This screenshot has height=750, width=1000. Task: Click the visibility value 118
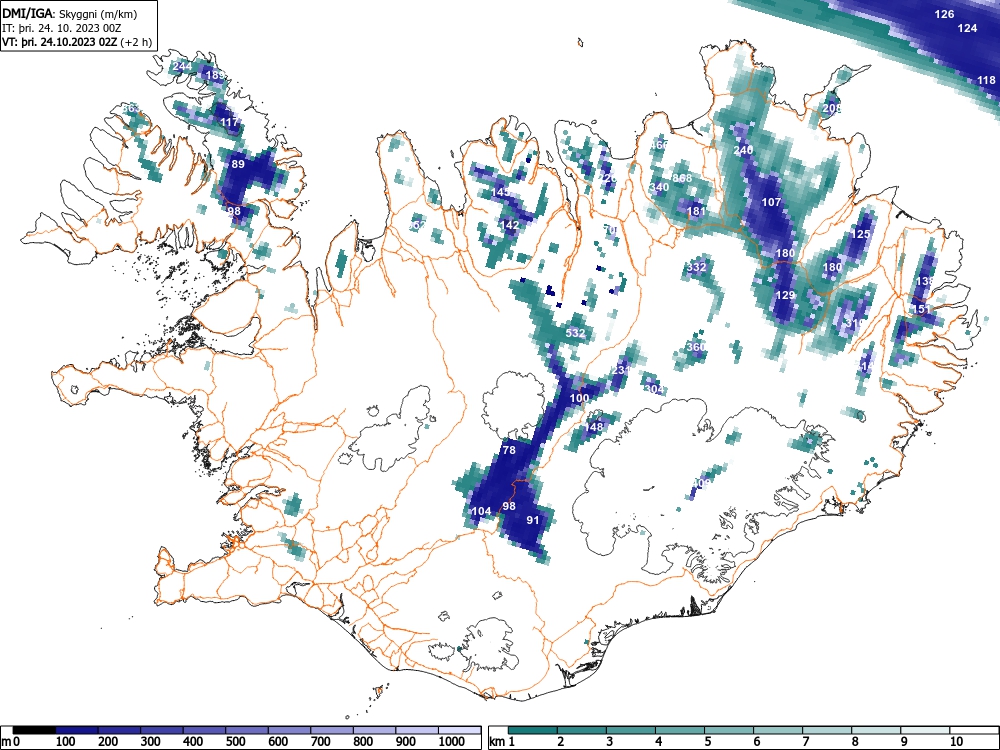click(986, 80)
